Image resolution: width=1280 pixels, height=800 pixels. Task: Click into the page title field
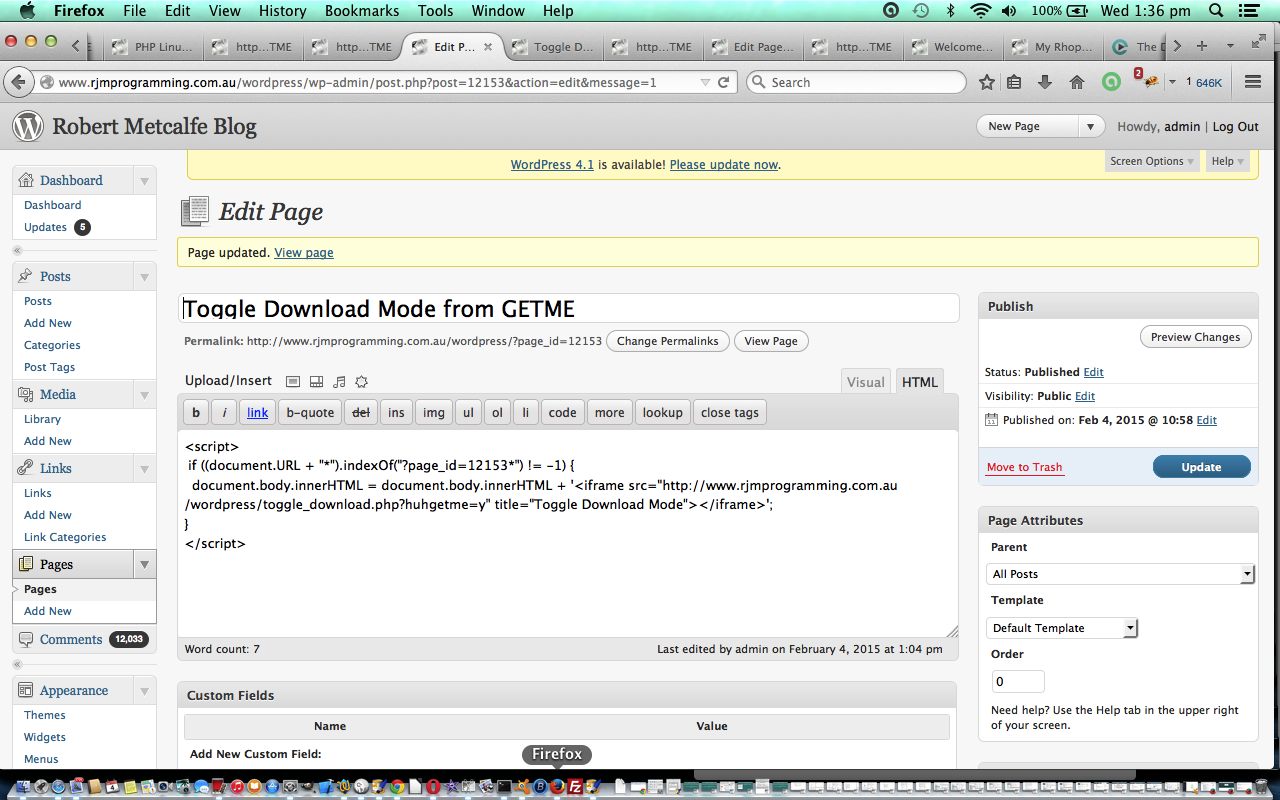568,308
